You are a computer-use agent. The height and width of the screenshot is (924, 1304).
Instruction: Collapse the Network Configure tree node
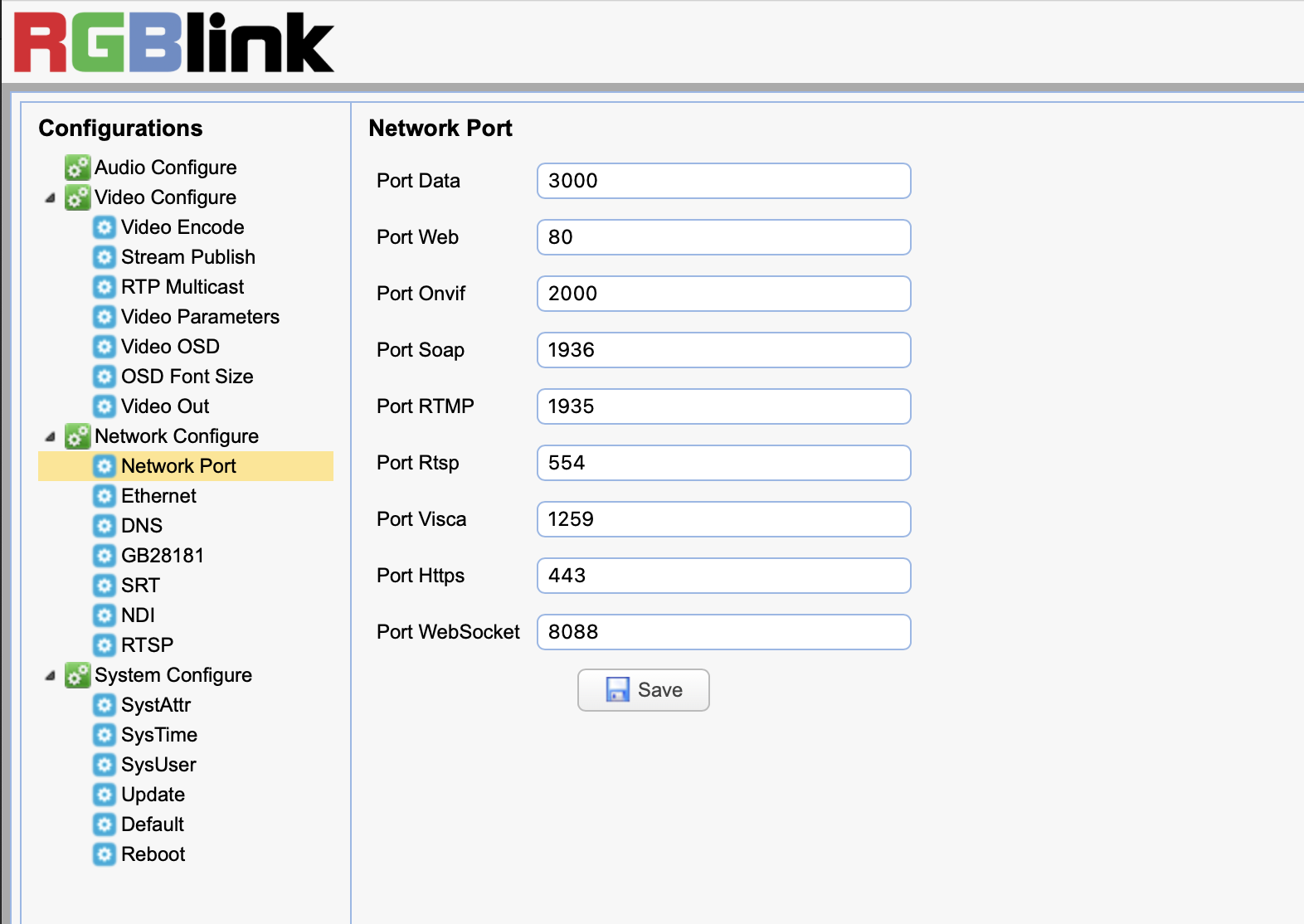coord(50,436)
